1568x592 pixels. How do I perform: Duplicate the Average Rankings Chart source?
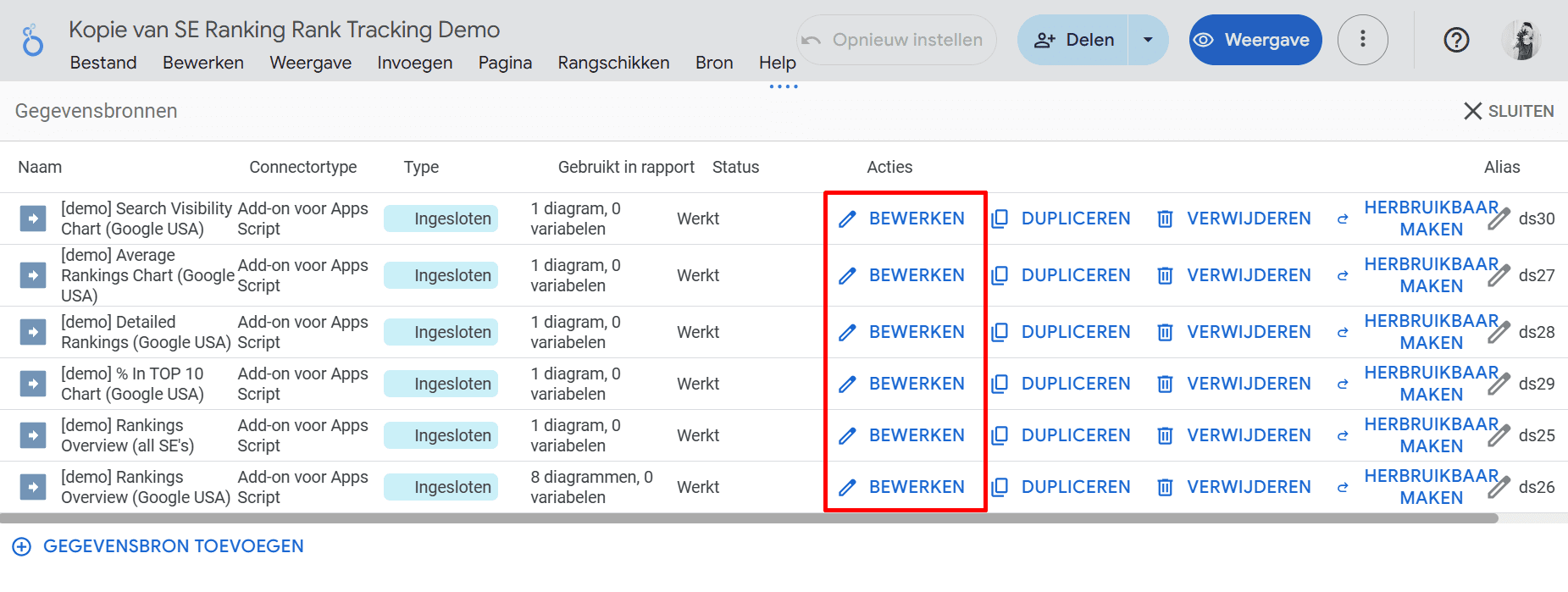(x=1061, y=275)
